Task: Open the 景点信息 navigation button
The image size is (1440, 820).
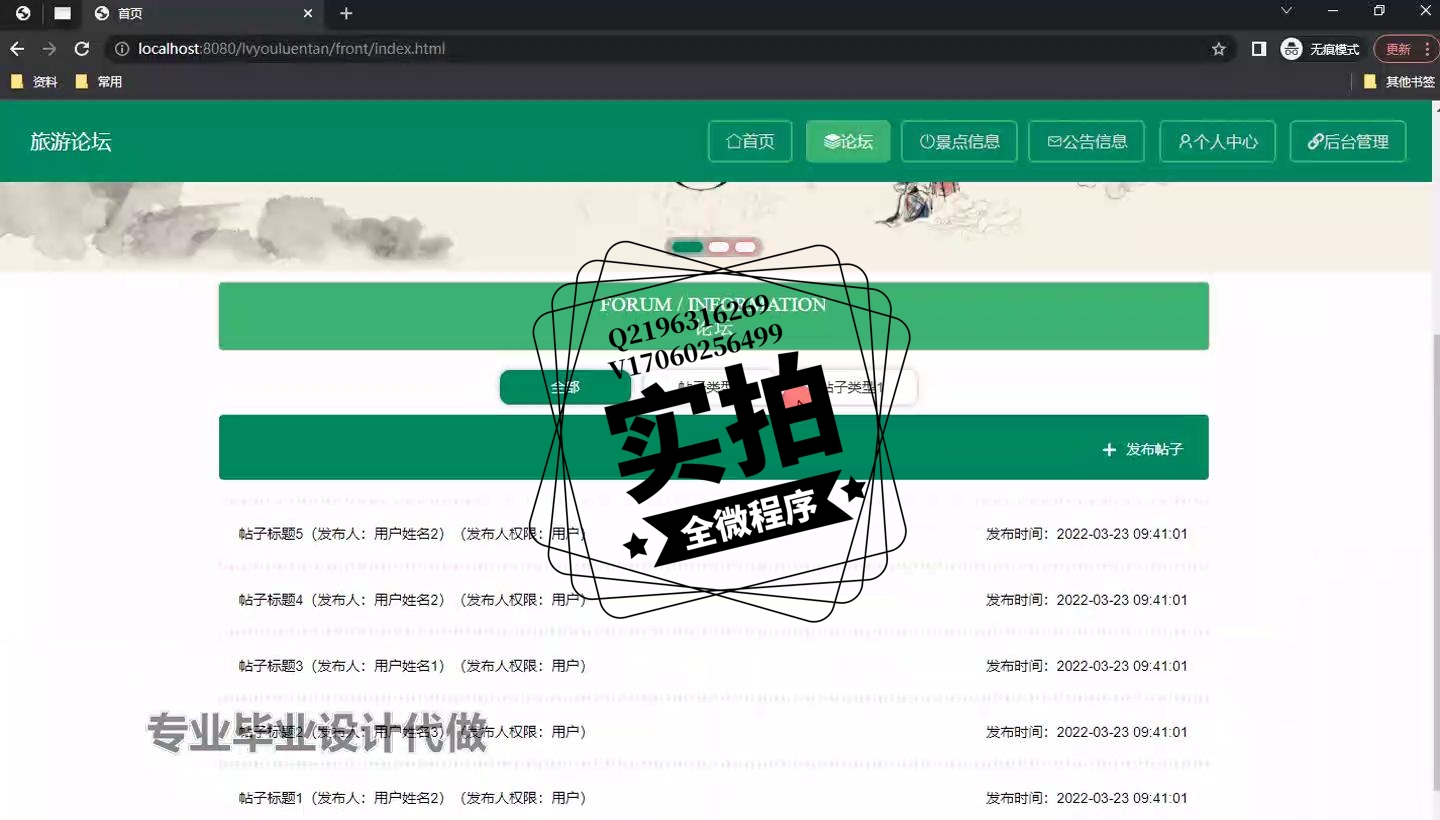Action: [959, 141]
